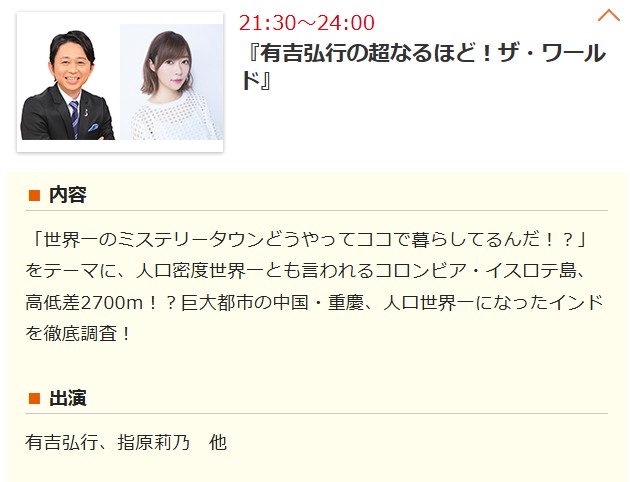The width and height of the screenshot is (630, 482).
Task: Click the wrapped title ending ド』
Action: pyautogui.click(x=257, y=81)
